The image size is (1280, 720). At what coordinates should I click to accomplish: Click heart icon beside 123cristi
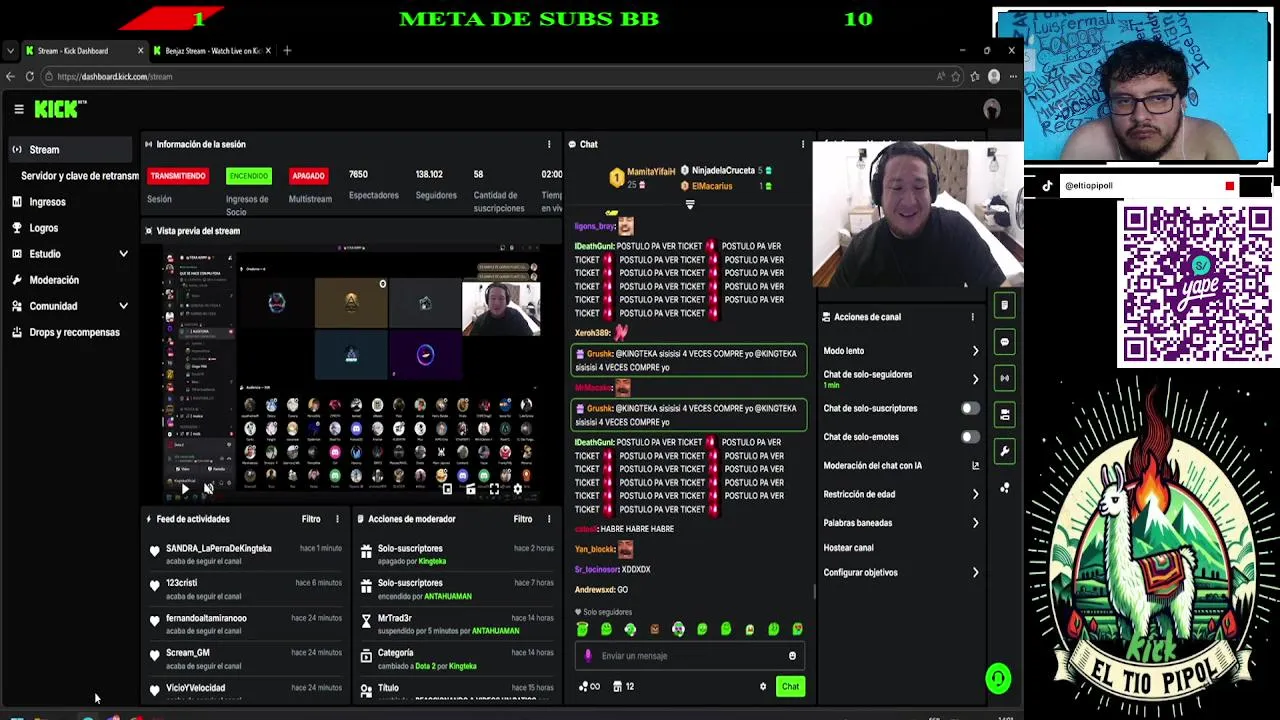click(x=154, y=586)
